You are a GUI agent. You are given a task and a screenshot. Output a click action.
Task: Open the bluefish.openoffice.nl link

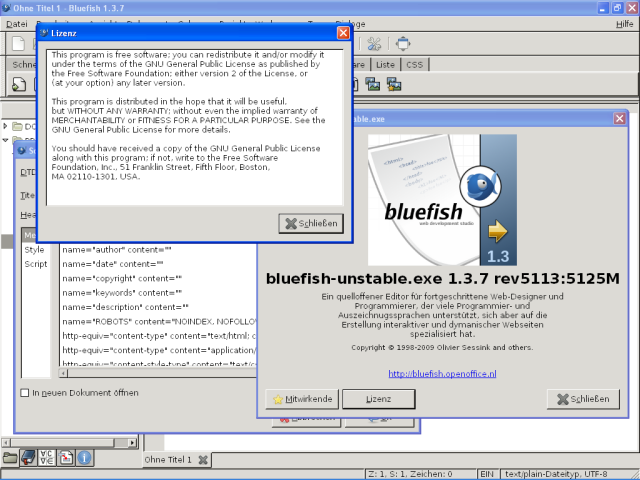coord(442,373)
